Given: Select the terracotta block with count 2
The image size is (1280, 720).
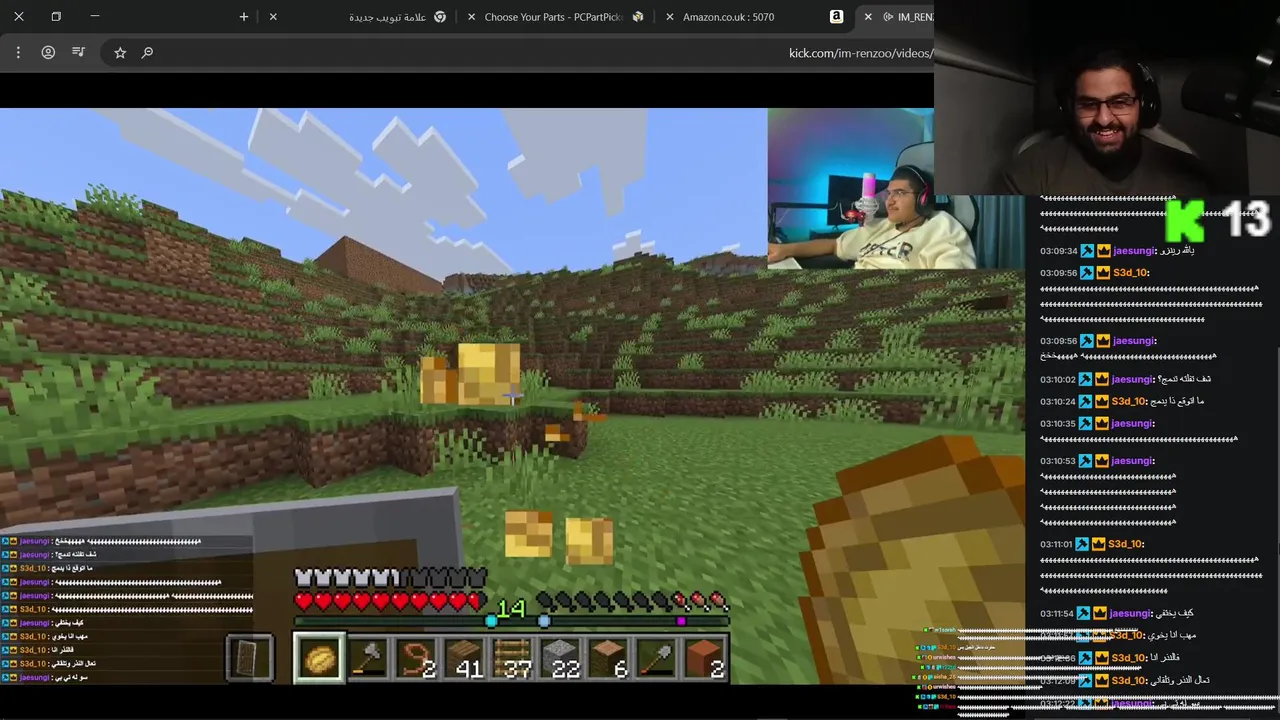Looking at the screenshot, I should (706, 659).
